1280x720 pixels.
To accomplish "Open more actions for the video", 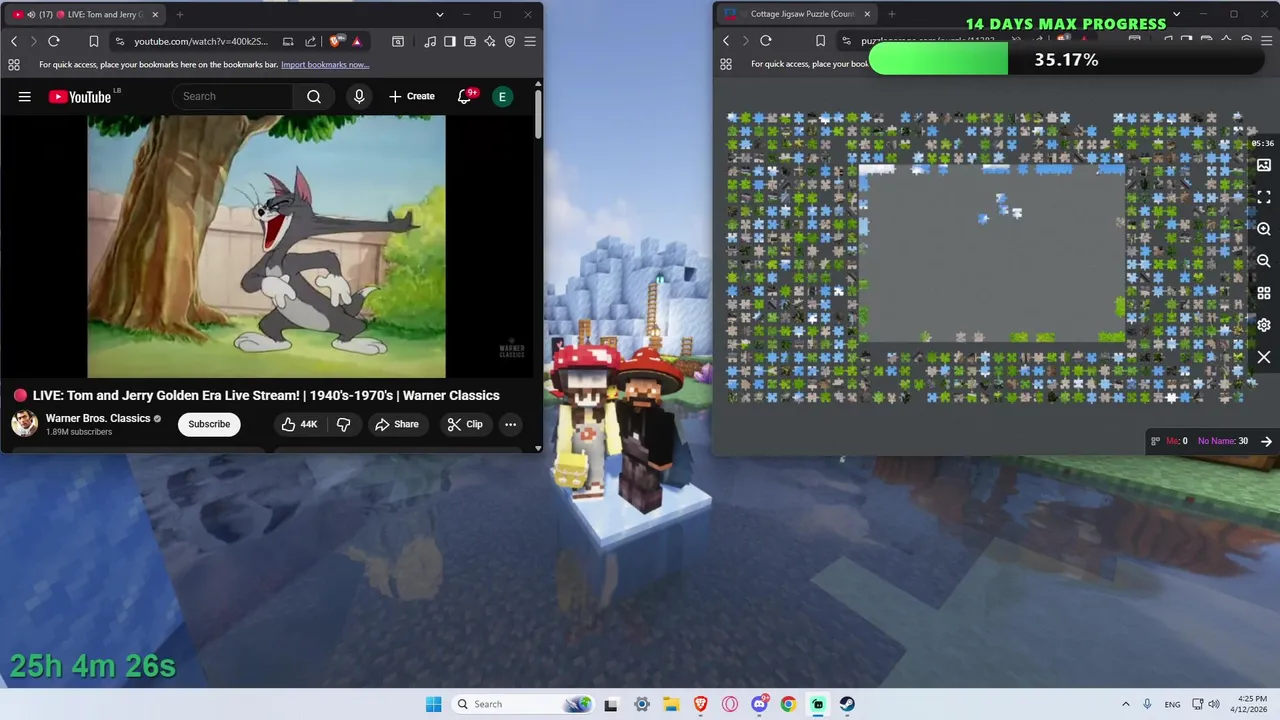I will point(510,424).
